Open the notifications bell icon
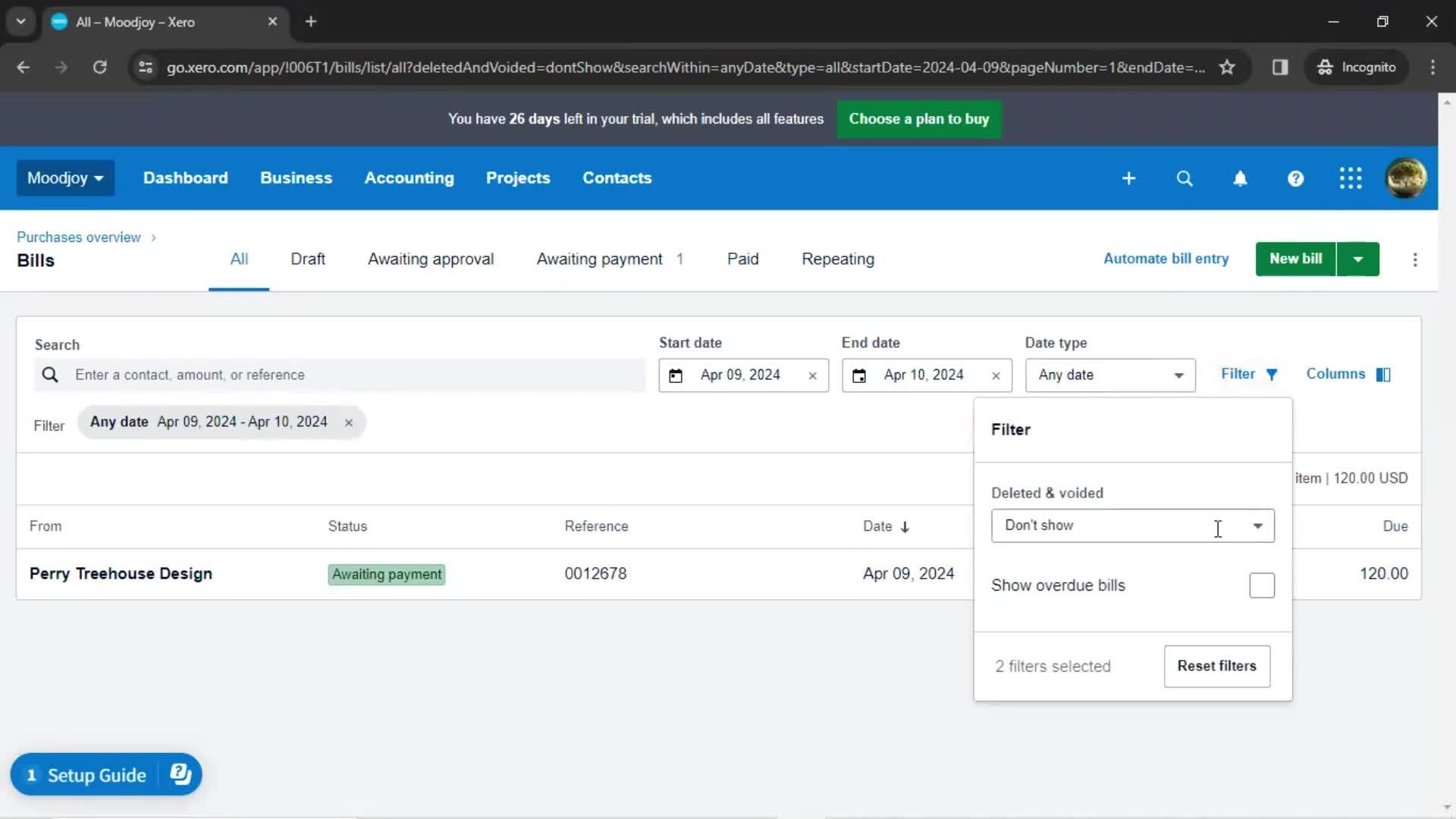This screenshot has height=819, width=1456. (1240, 178)
